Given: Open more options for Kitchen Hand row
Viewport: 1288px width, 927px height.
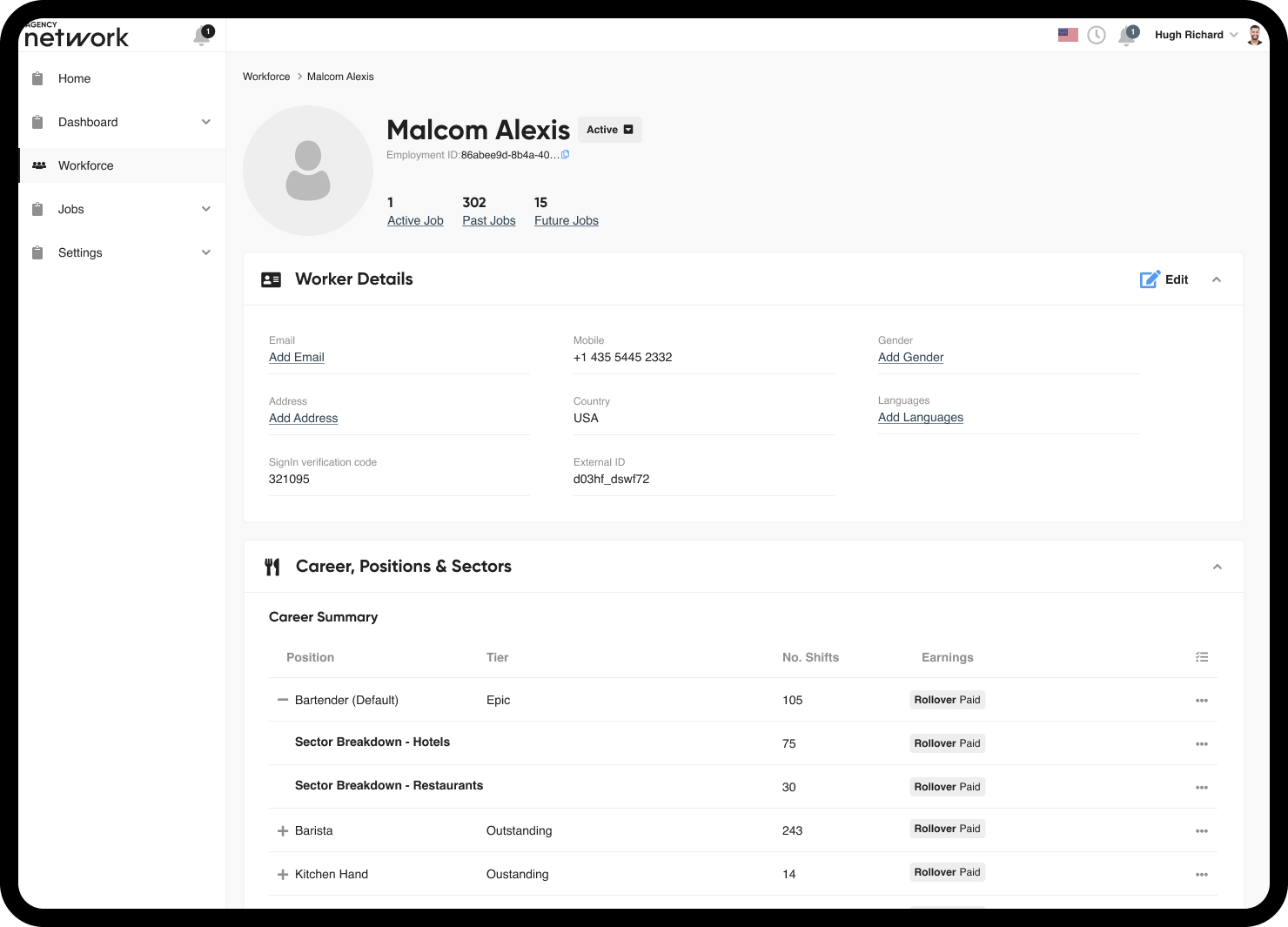Looking at the screenshot, I should 1202,875.
